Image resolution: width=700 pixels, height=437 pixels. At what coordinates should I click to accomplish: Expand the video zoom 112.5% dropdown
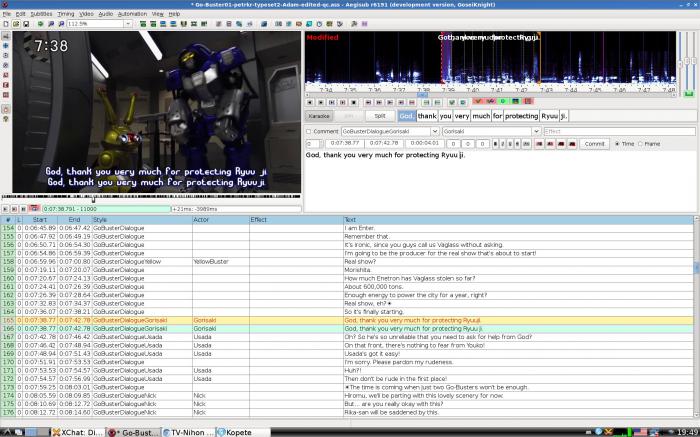coord(129,24)
